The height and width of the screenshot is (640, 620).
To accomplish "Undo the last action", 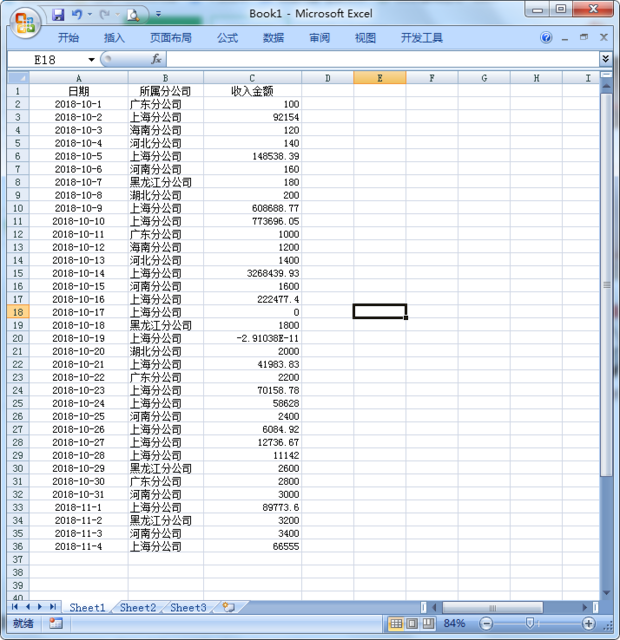I will tap(77, 15).
